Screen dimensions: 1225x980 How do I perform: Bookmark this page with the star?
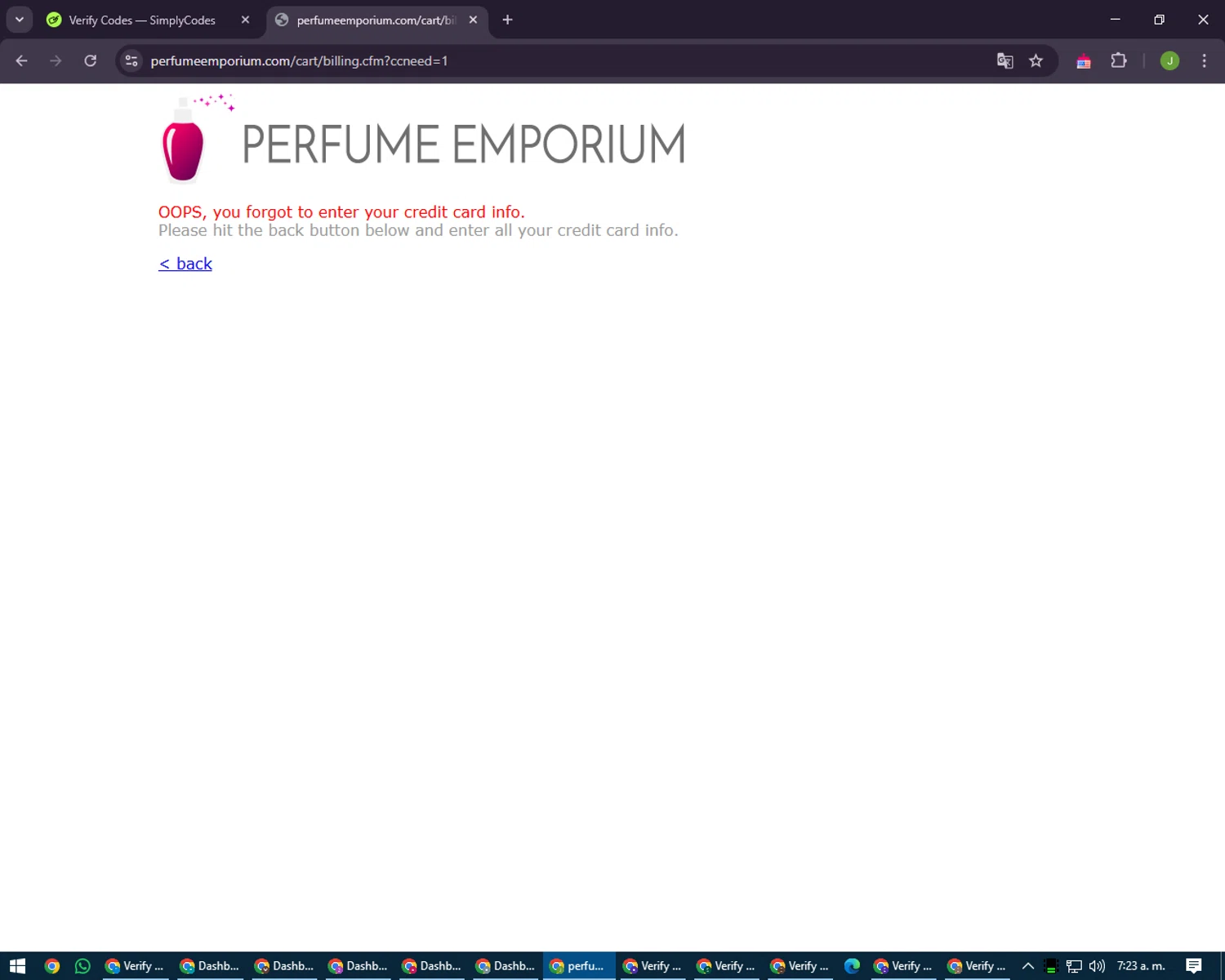click(1036, 60)
